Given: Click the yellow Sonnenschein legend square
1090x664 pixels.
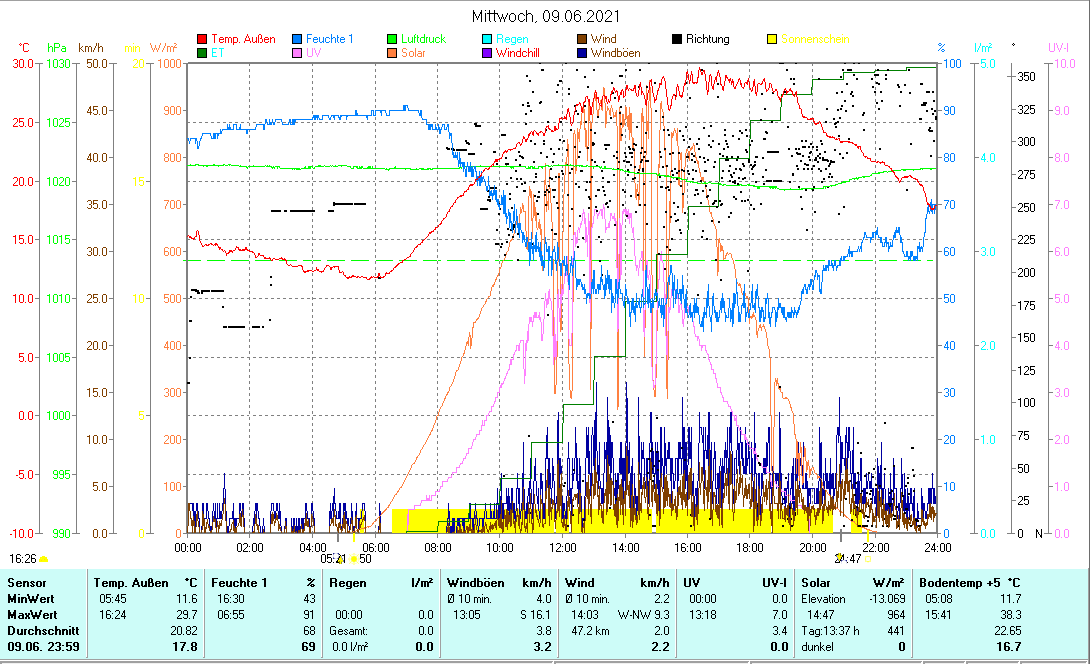Looking at the screenshot, I should 771,39.
